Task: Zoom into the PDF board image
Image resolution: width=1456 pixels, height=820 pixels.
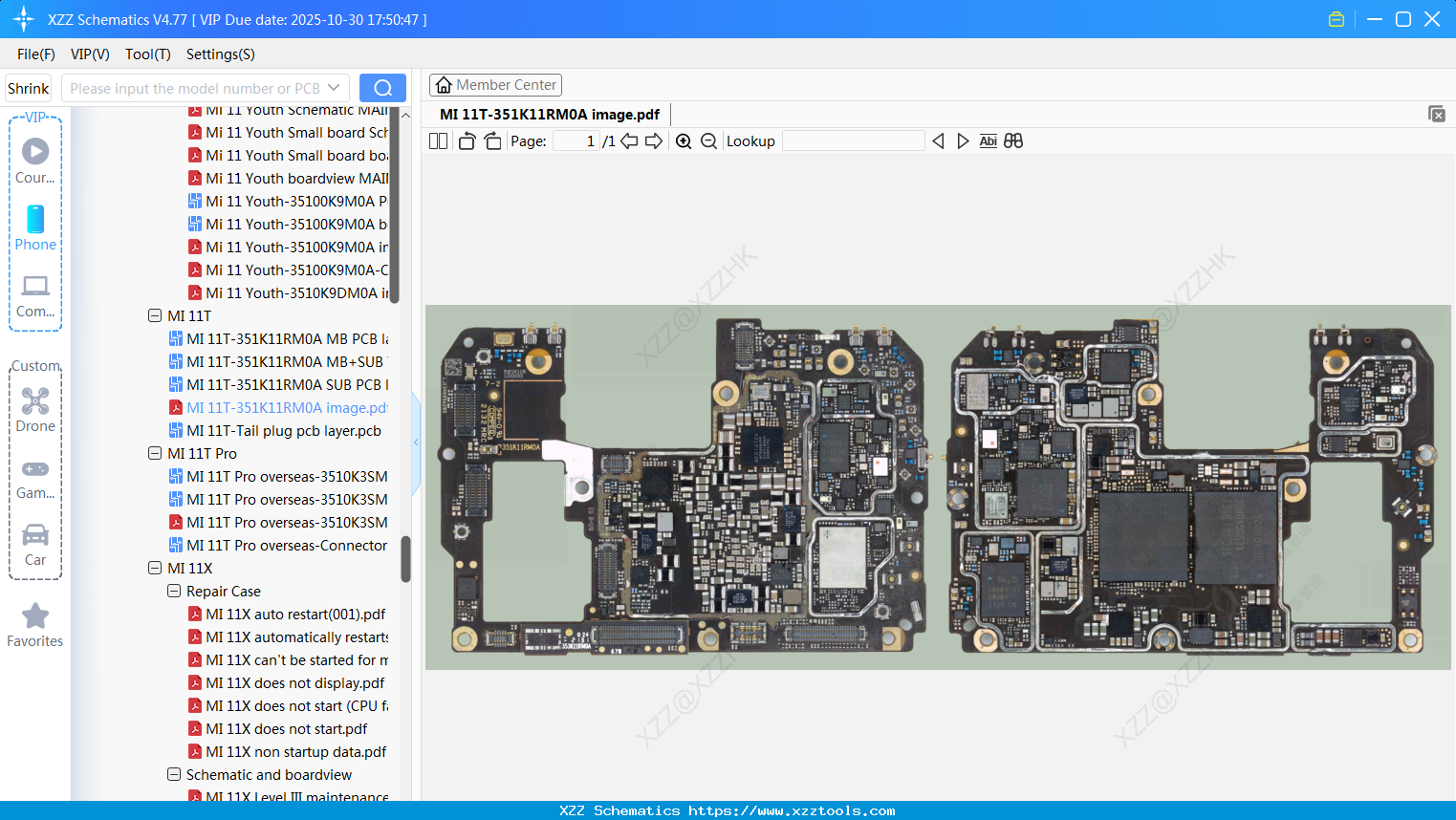Action: pos(684,140)
